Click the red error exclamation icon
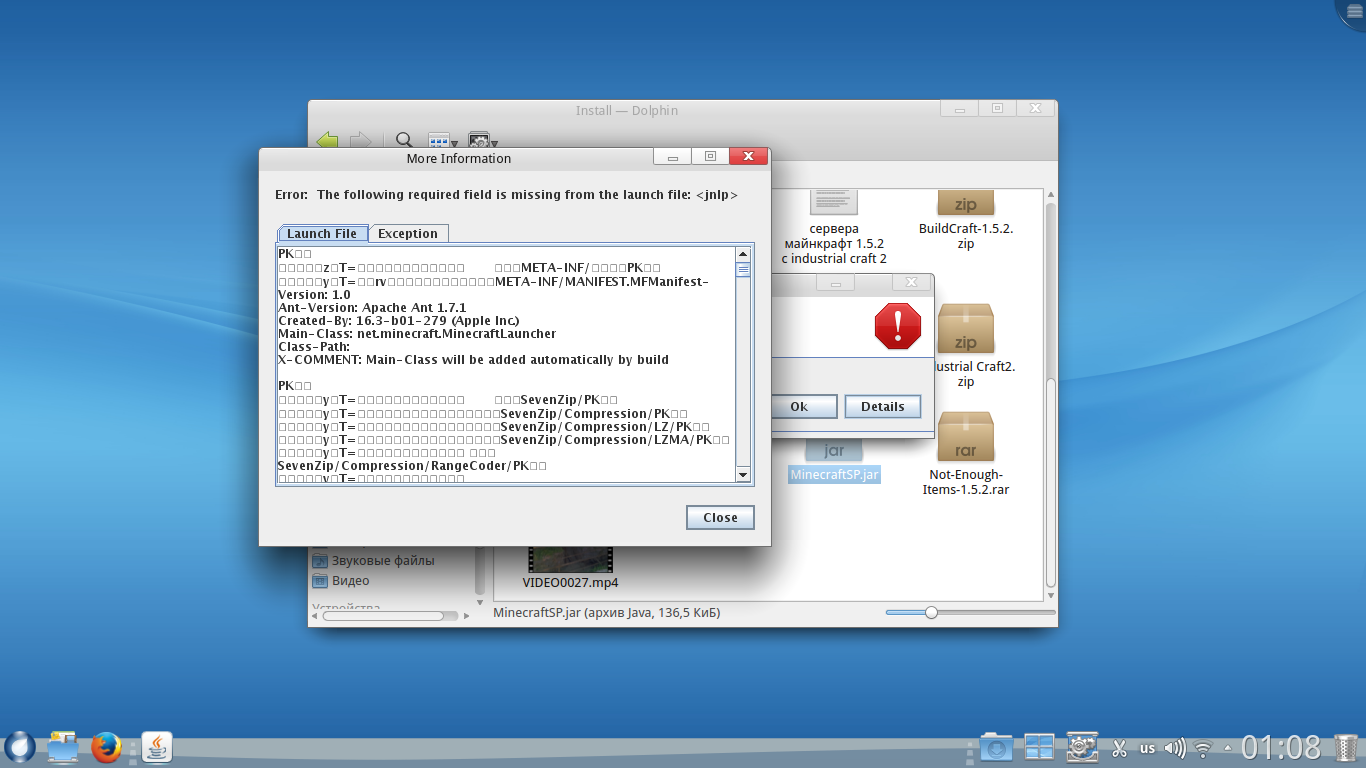 (x=898, y=326)
